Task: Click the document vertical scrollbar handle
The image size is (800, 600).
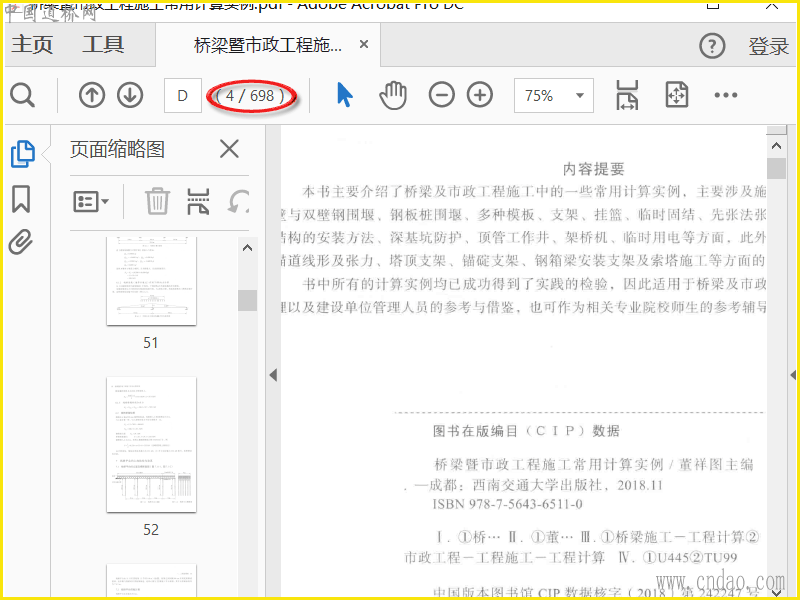Action: (x=777, y=168)
